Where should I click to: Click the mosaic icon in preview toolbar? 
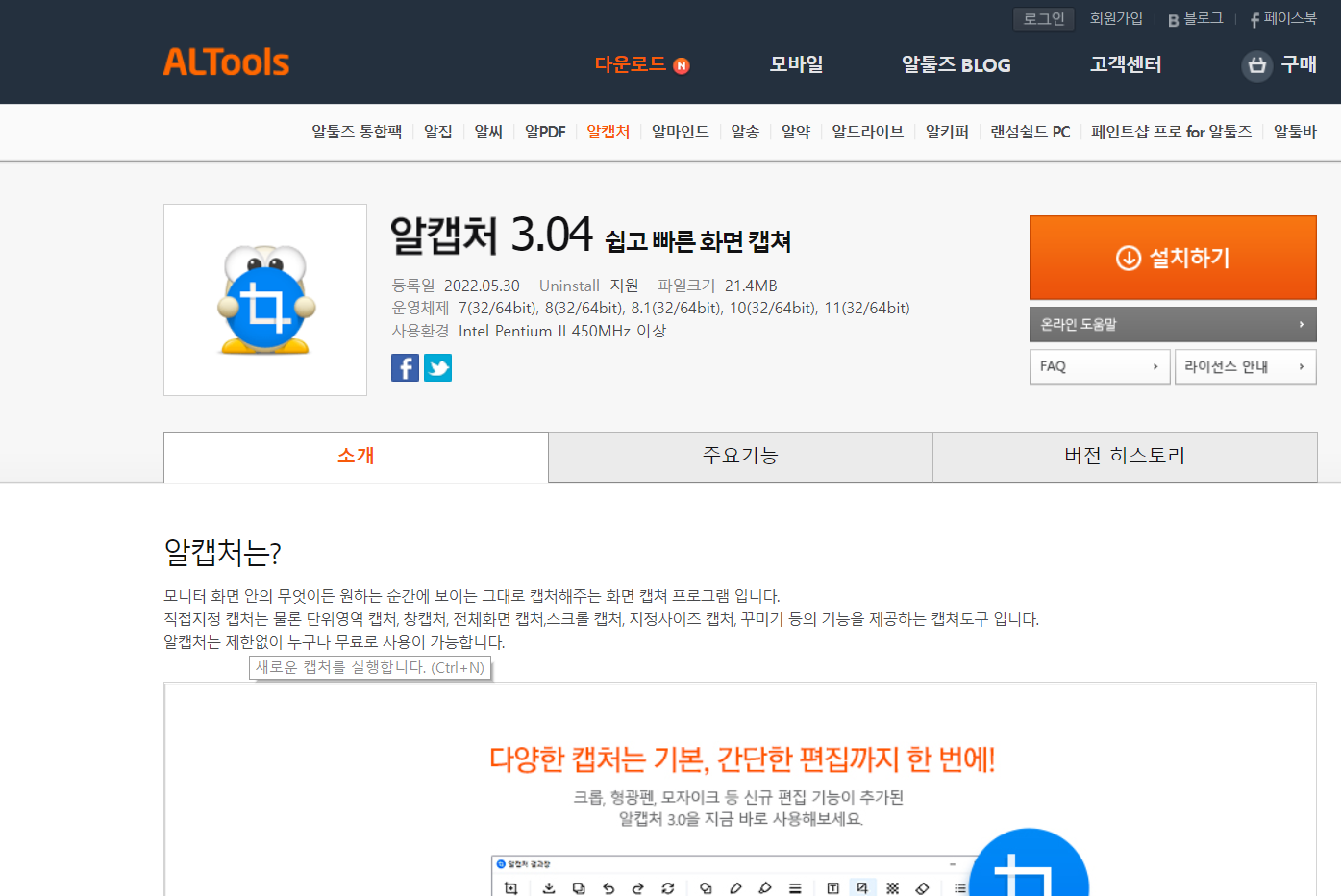[892, 888]
